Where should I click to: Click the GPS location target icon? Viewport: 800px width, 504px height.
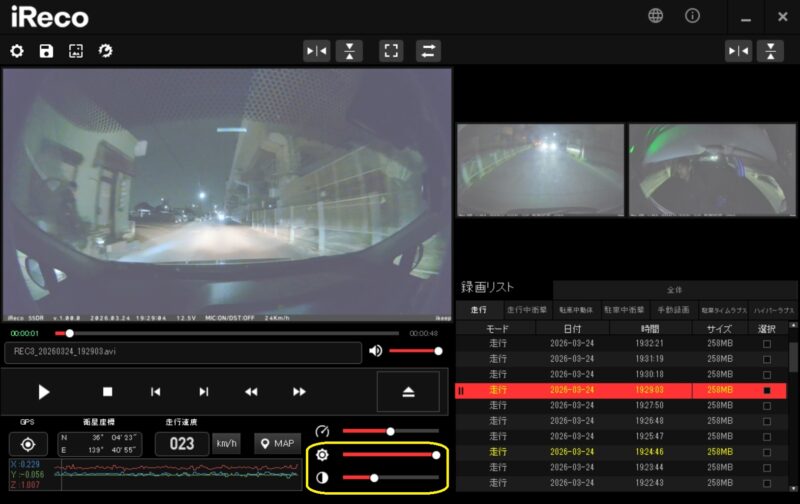(x=28, y=444)
